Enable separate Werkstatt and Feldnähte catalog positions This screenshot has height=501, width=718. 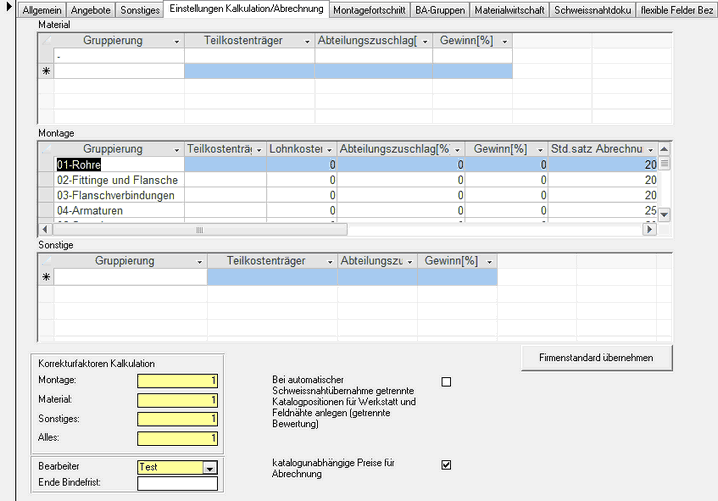point(446,381)
